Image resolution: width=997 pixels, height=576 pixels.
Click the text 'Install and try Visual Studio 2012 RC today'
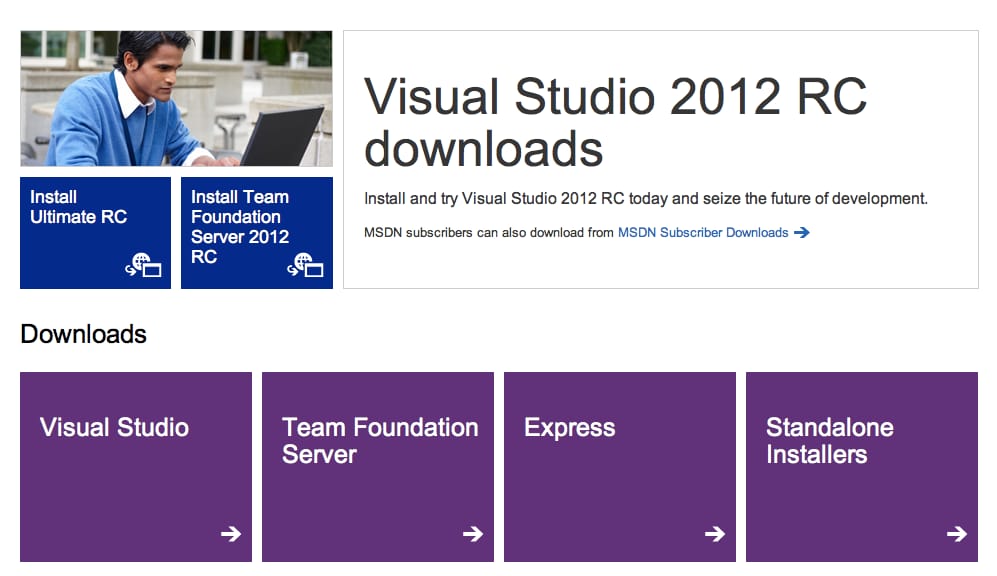(516, 199)
